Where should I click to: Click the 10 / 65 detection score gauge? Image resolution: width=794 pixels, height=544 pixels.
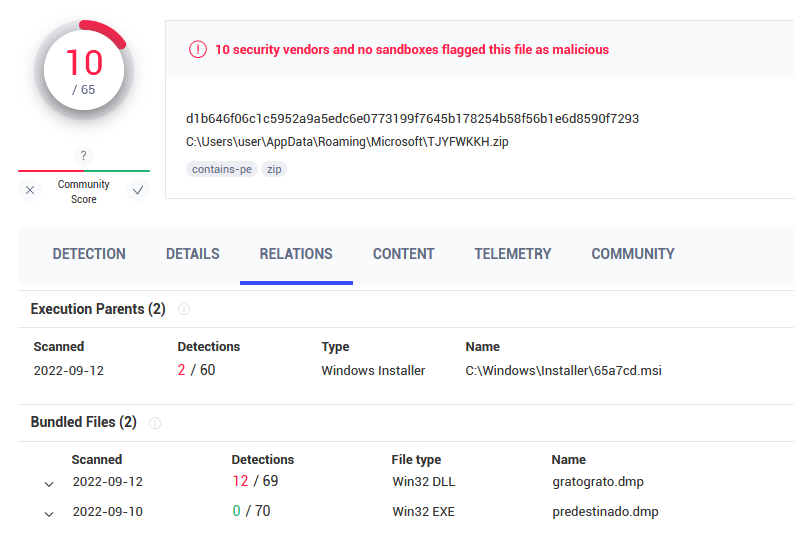click(84, 70)
